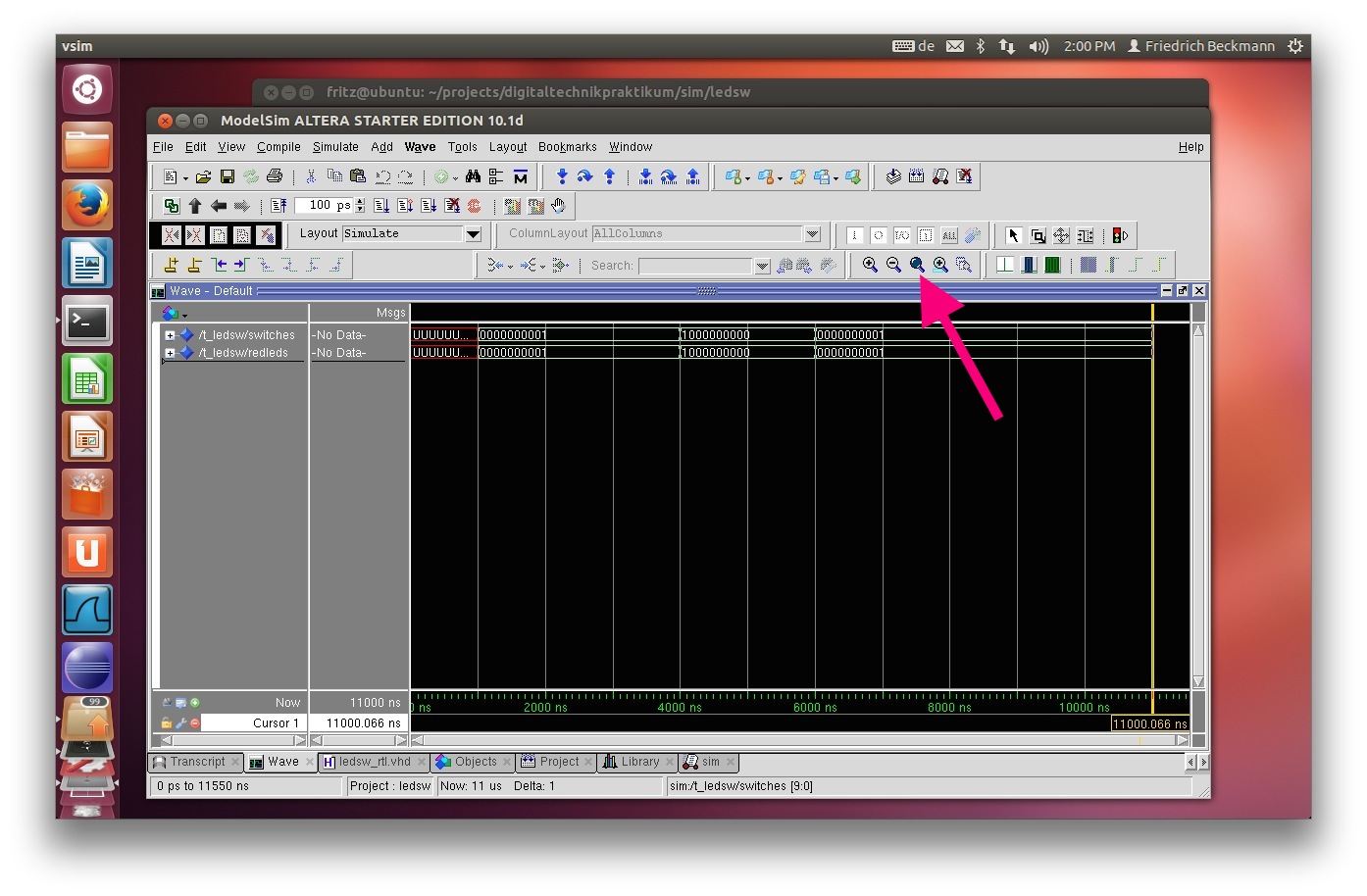Expand the /t_ledsw/redleds signal
Image resolution: width=1367 pixels, height=896 pixels.
170,353
